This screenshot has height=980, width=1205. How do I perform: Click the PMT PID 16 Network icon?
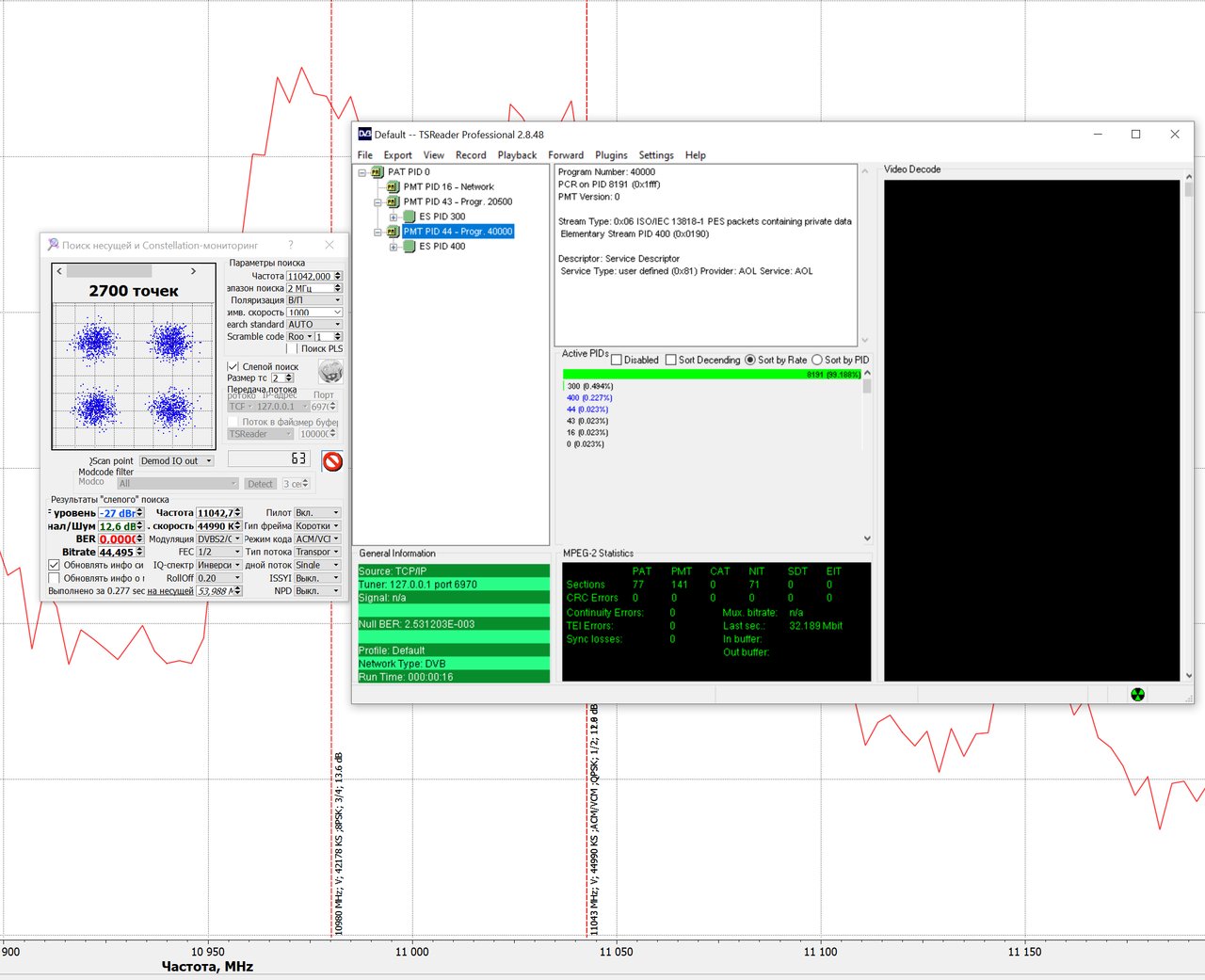[394, 186]
